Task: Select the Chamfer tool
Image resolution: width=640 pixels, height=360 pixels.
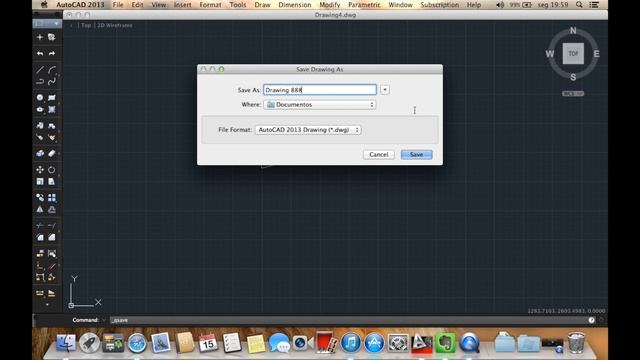Action: coord(52,237)
